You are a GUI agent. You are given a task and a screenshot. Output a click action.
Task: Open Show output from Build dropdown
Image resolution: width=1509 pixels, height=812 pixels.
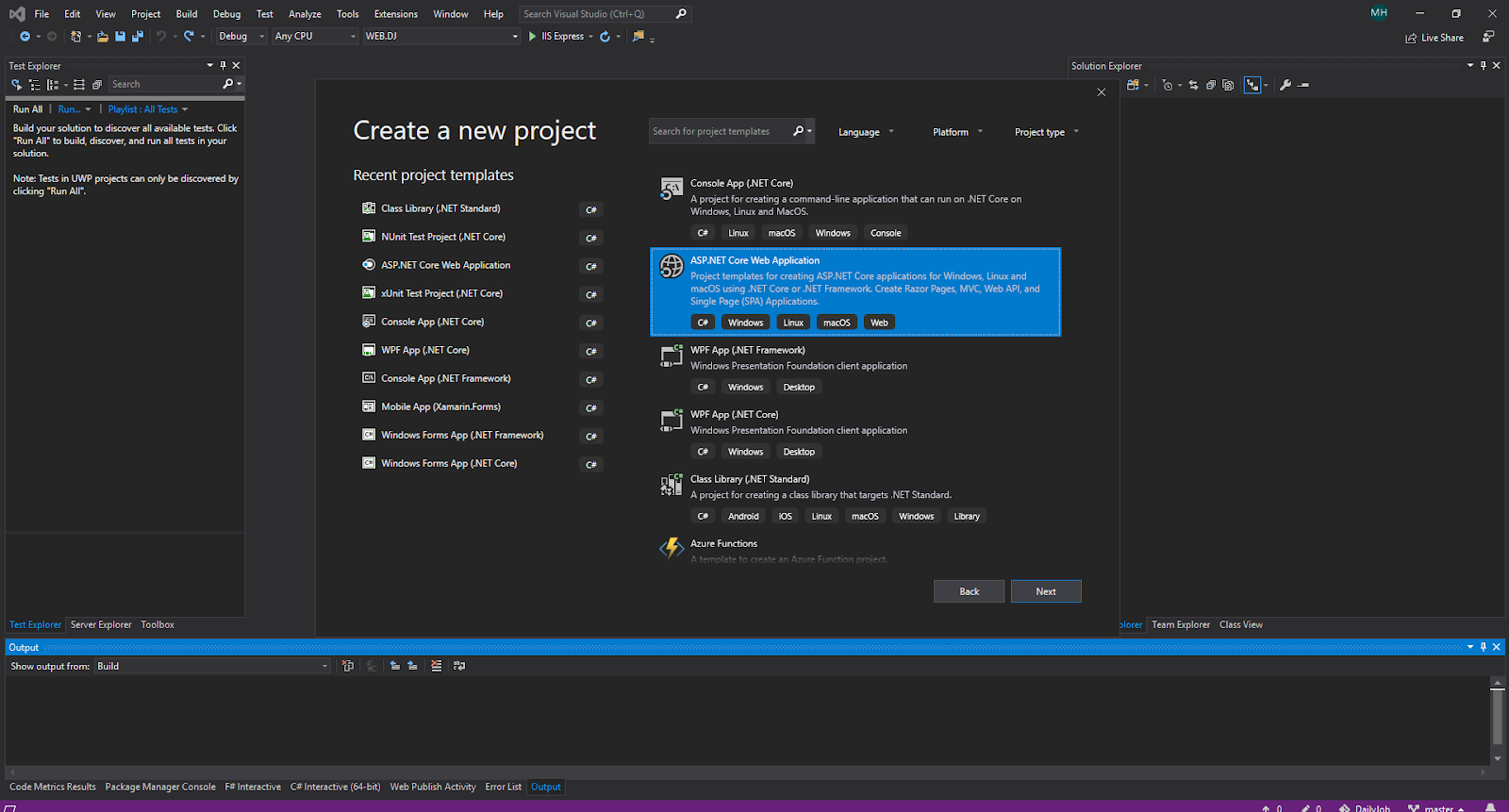212,666
